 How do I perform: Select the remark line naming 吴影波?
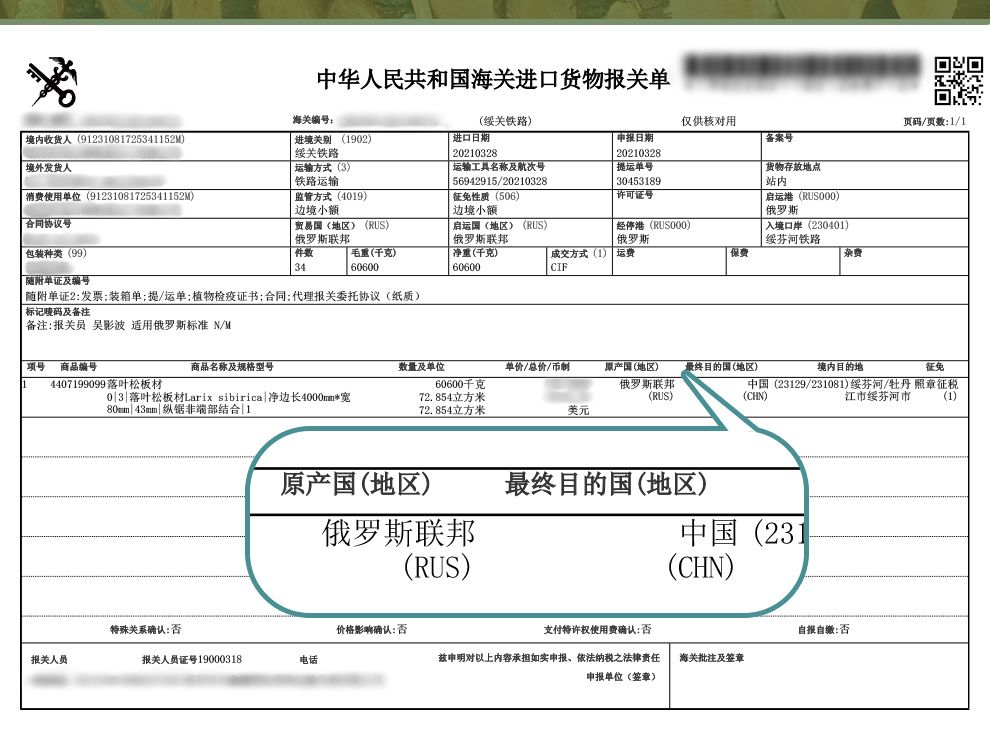tap(129, 326)
